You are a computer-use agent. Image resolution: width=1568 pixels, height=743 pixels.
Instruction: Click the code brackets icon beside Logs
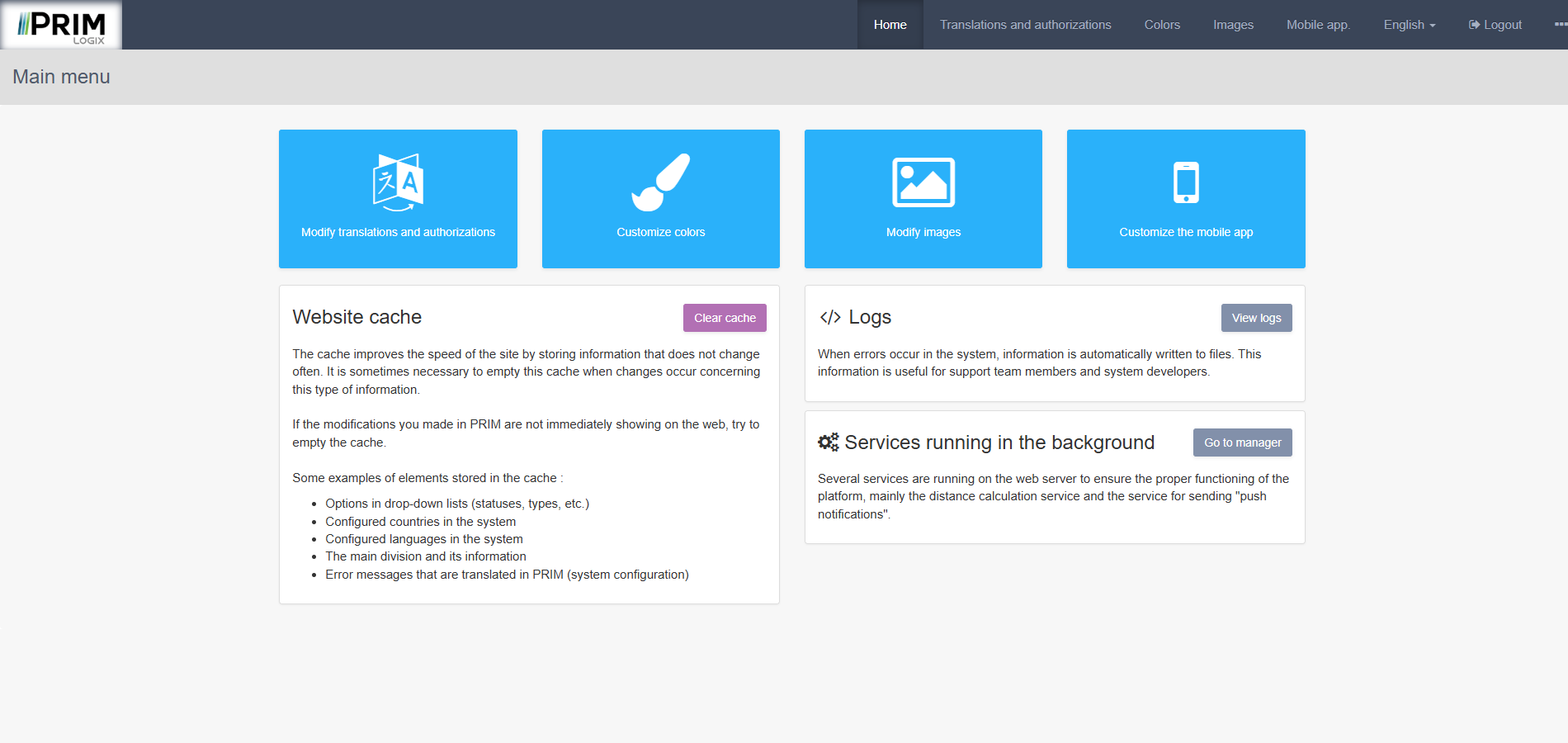pyautogui.click(x=829, y=318)
